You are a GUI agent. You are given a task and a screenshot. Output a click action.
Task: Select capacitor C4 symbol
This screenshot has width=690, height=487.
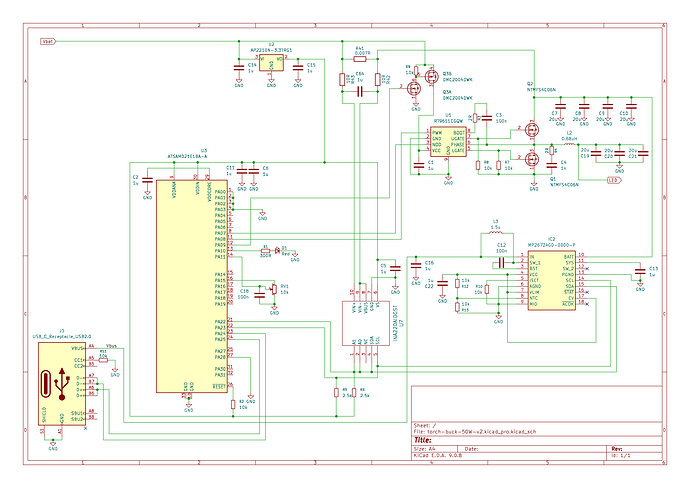click(552, 165)
